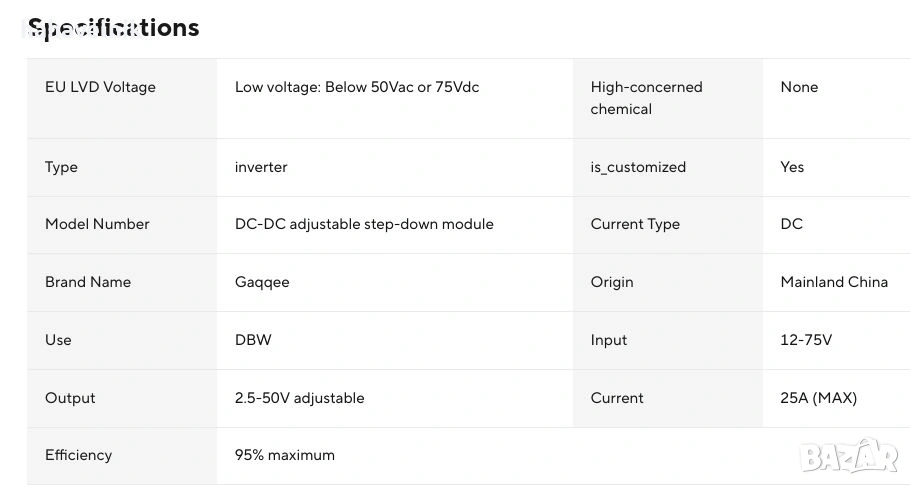Select the 'None' chemical value cell
The image size is (910, 485).
pyautogui.click(x=799, y=87)
